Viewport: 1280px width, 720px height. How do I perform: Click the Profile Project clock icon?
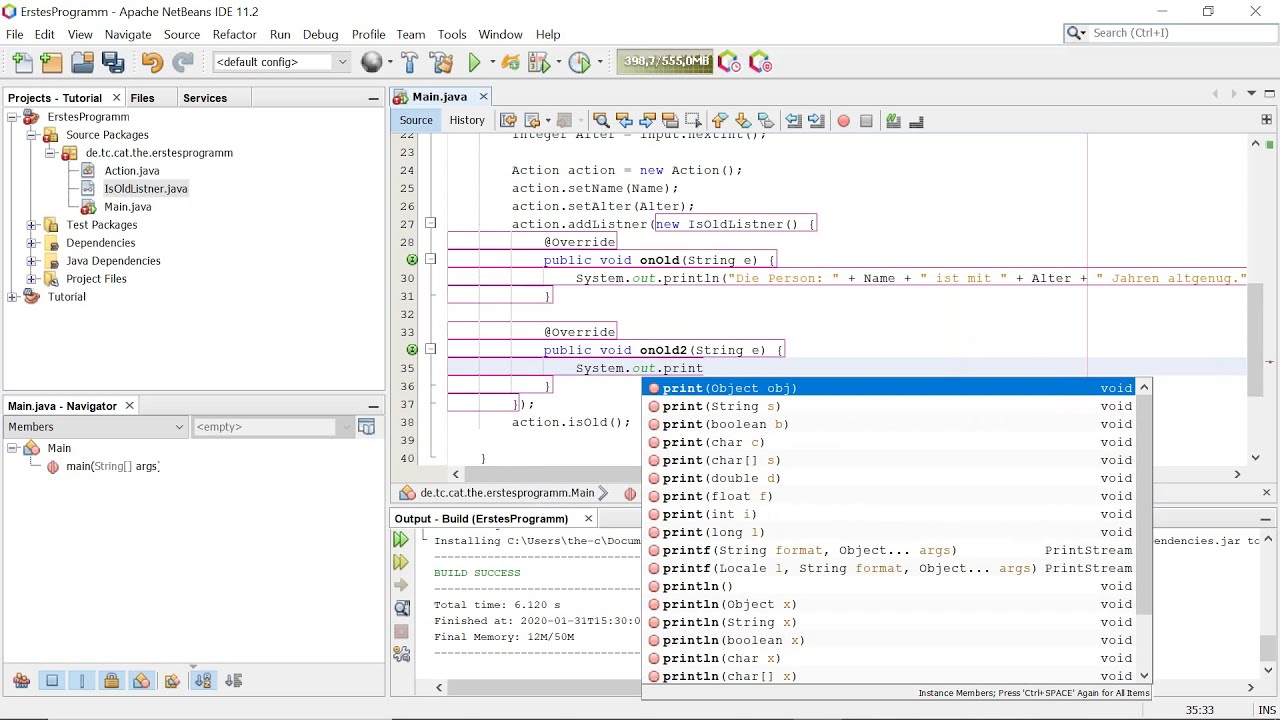580,62
